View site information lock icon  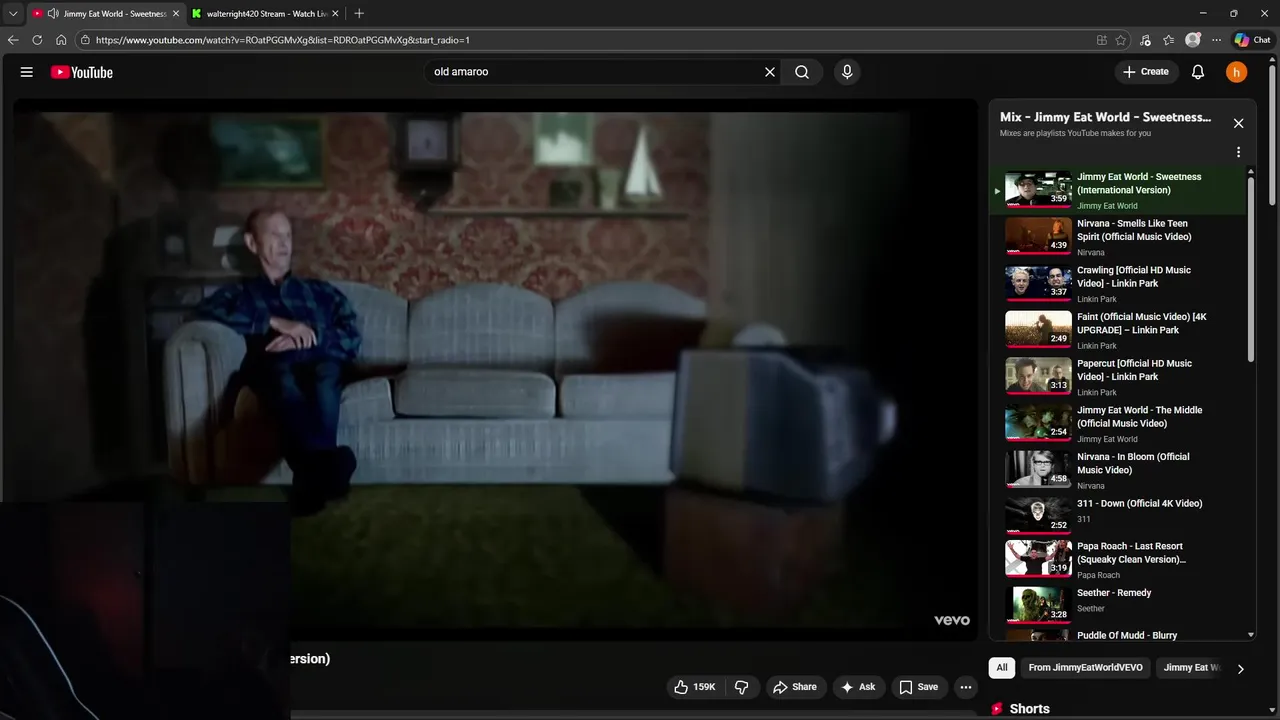[x=86, y=40]
